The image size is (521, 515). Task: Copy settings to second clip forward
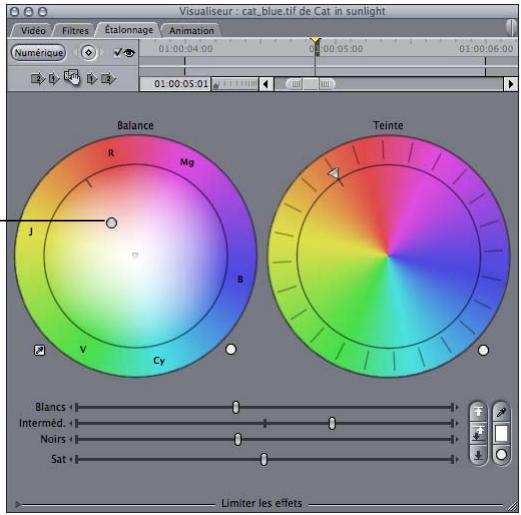coord(108,79)
